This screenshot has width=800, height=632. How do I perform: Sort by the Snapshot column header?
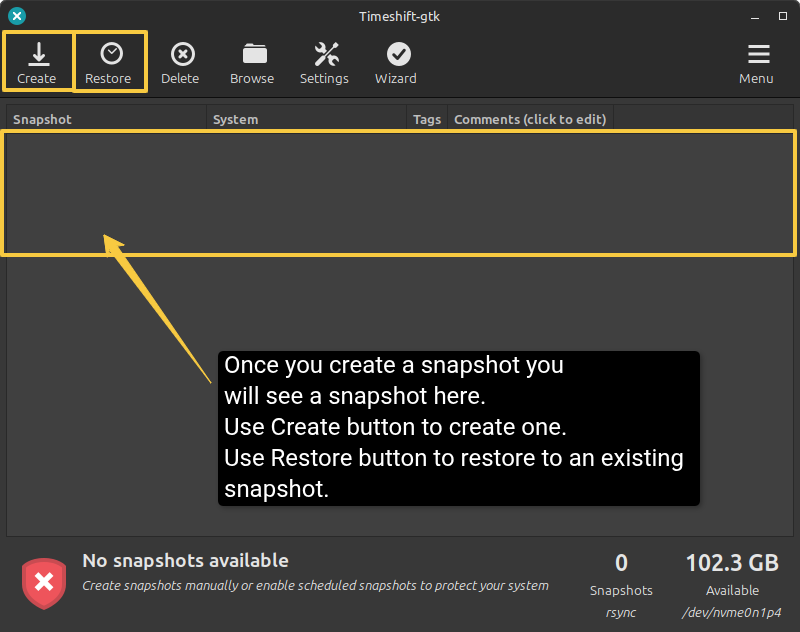pyautogui.click(x=106, y=119)
